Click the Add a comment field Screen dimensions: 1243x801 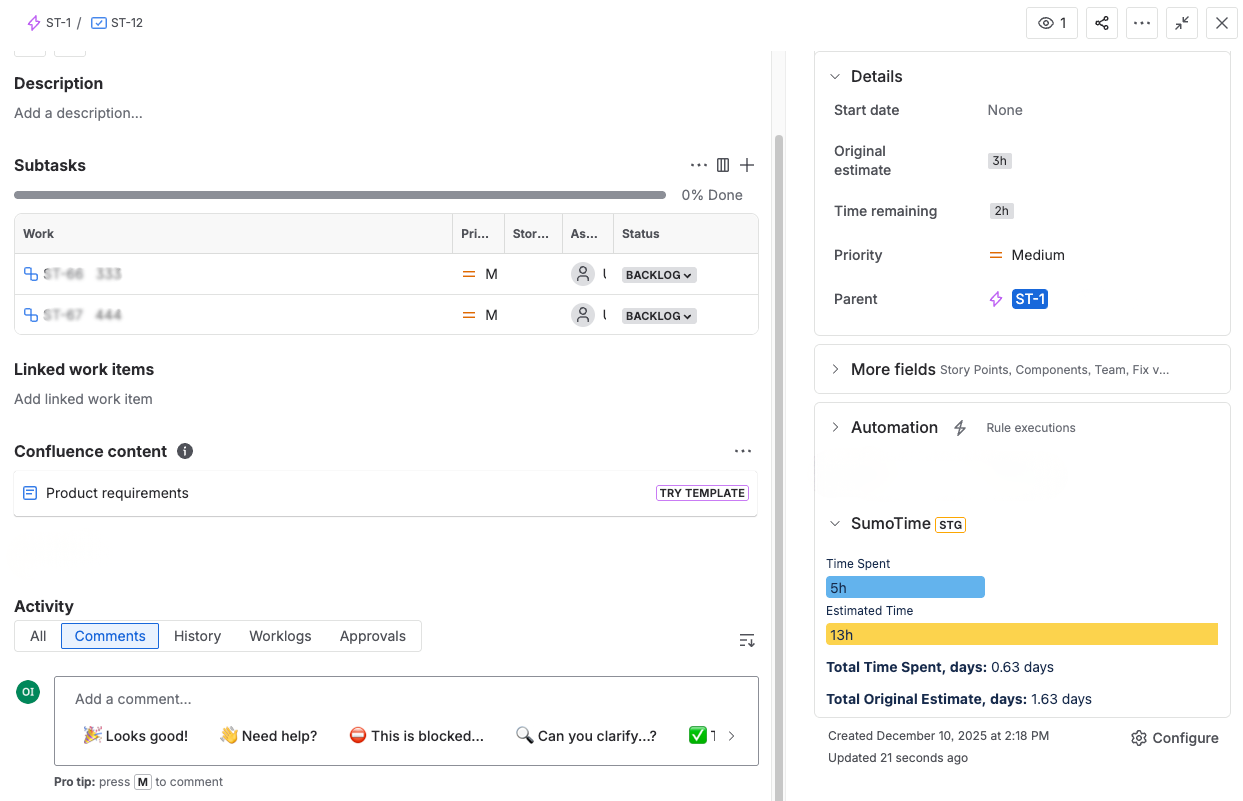400,699
